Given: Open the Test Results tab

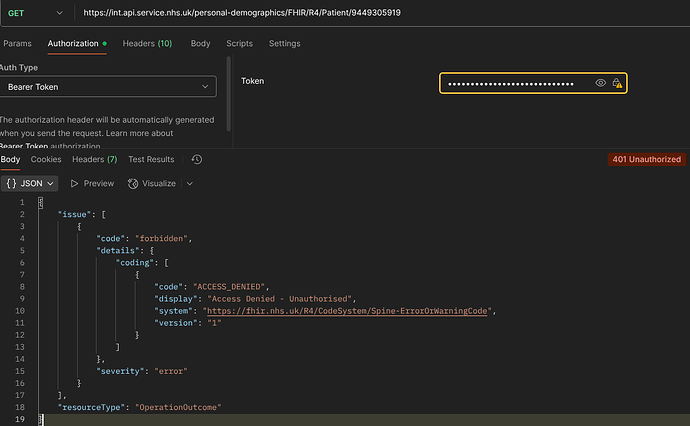Looking at the screenshot, I should tap(151, 159).
